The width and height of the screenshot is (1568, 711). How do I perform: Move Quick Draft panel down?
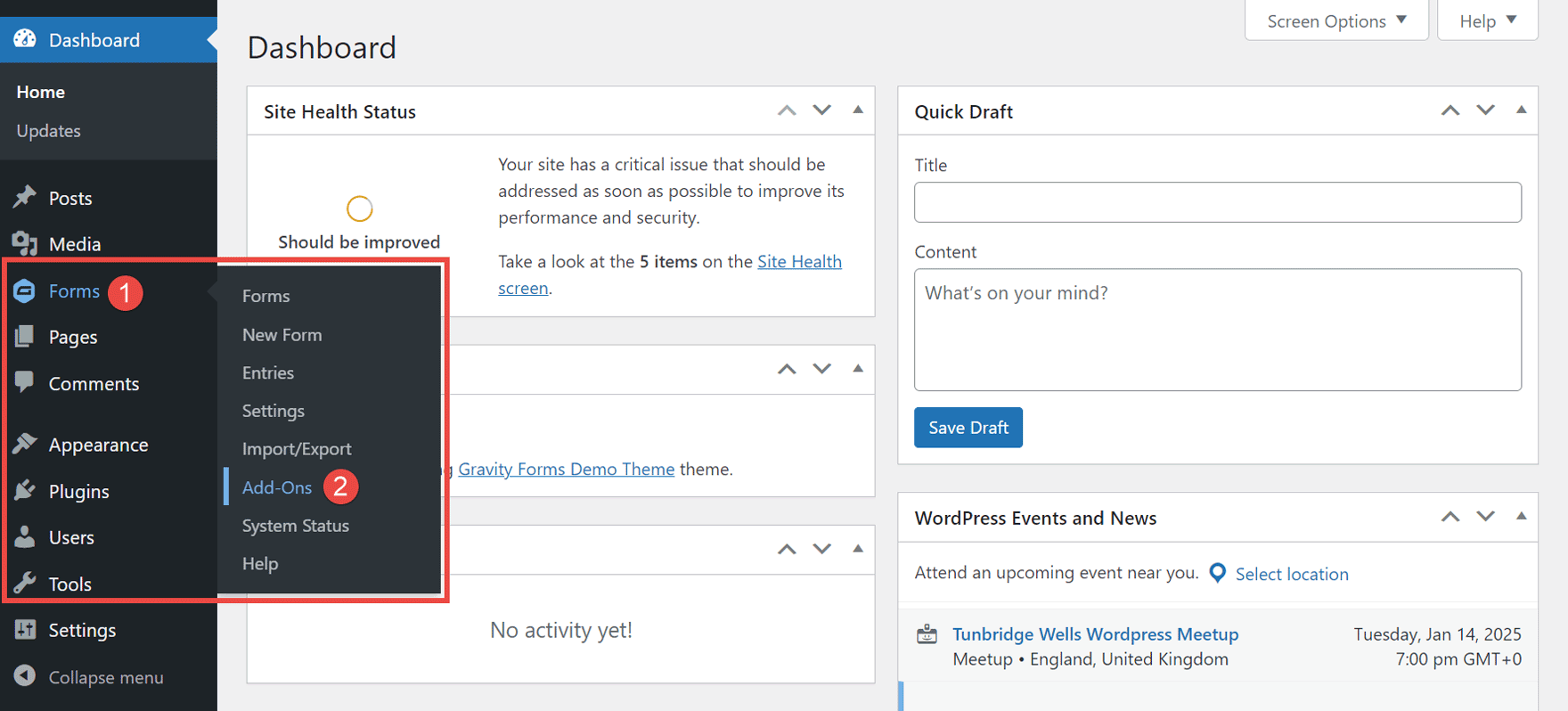click(x=1486, y=110)
